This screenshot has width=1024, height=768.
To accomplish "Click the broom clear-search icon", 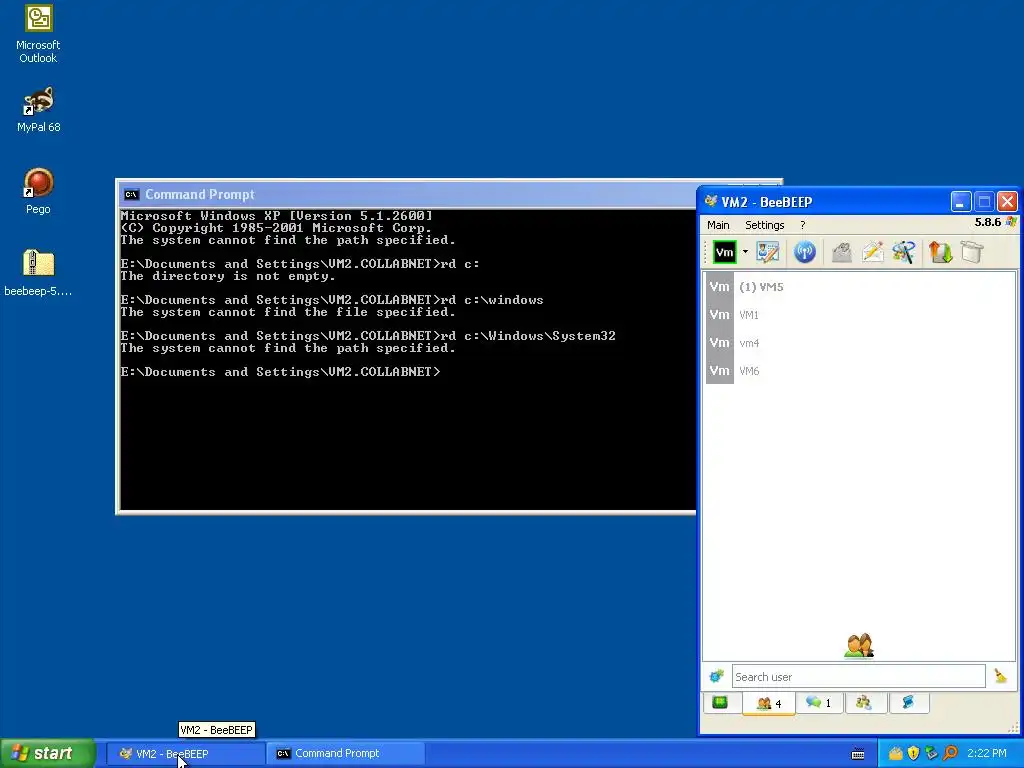I will 1000,676.
